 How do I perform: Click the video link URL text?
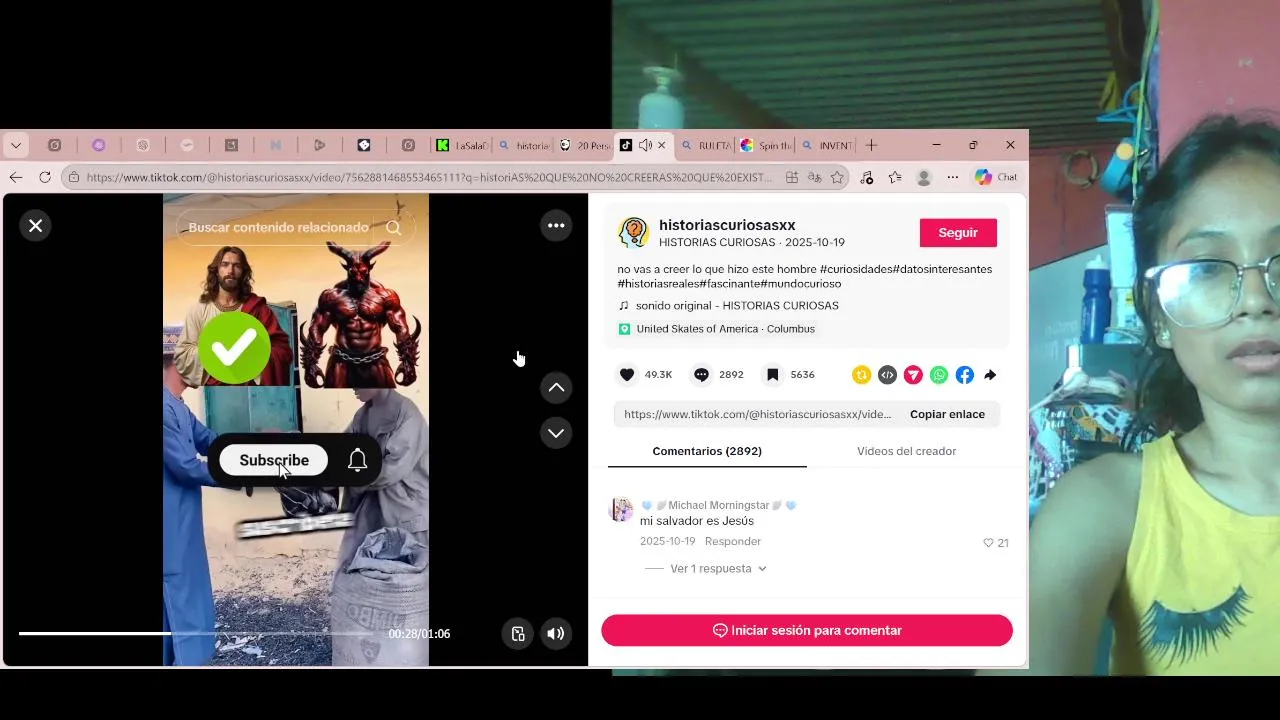757,414
